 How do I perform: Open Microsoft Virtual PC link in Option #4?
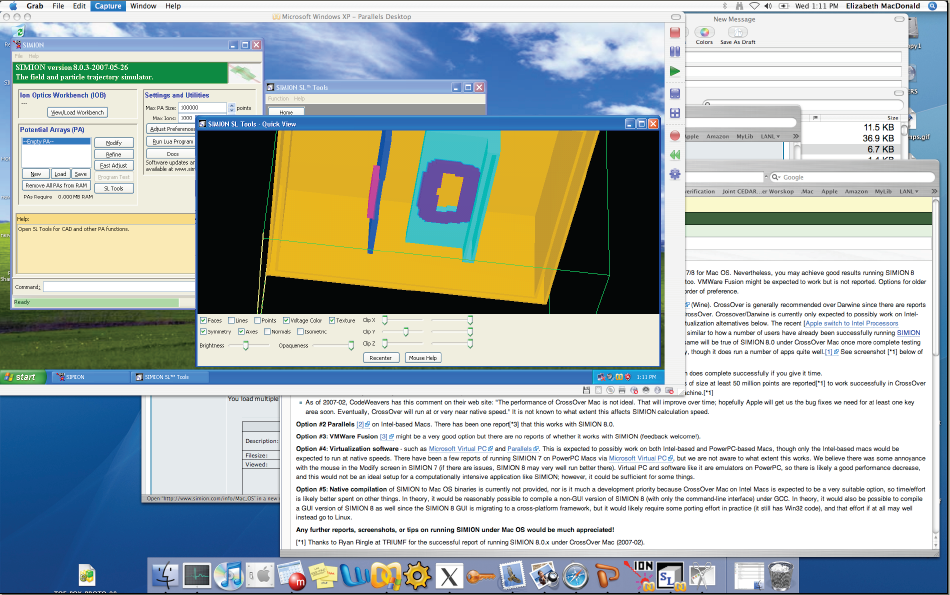[460, 449]
